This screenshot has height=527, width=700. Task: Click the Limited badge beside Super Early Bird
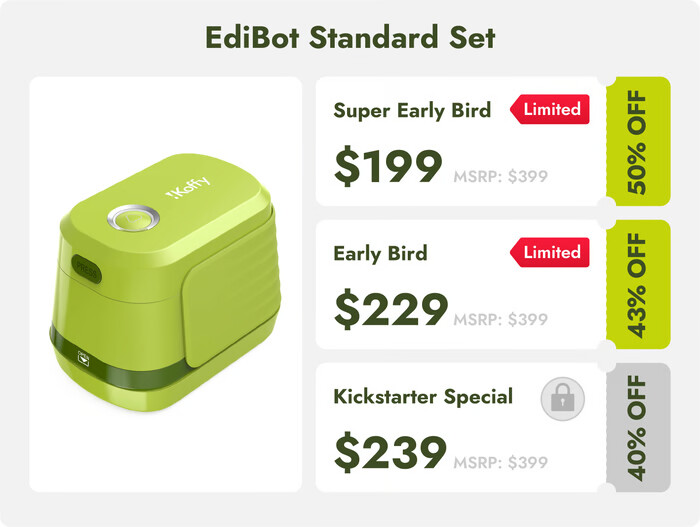point(550,109)
